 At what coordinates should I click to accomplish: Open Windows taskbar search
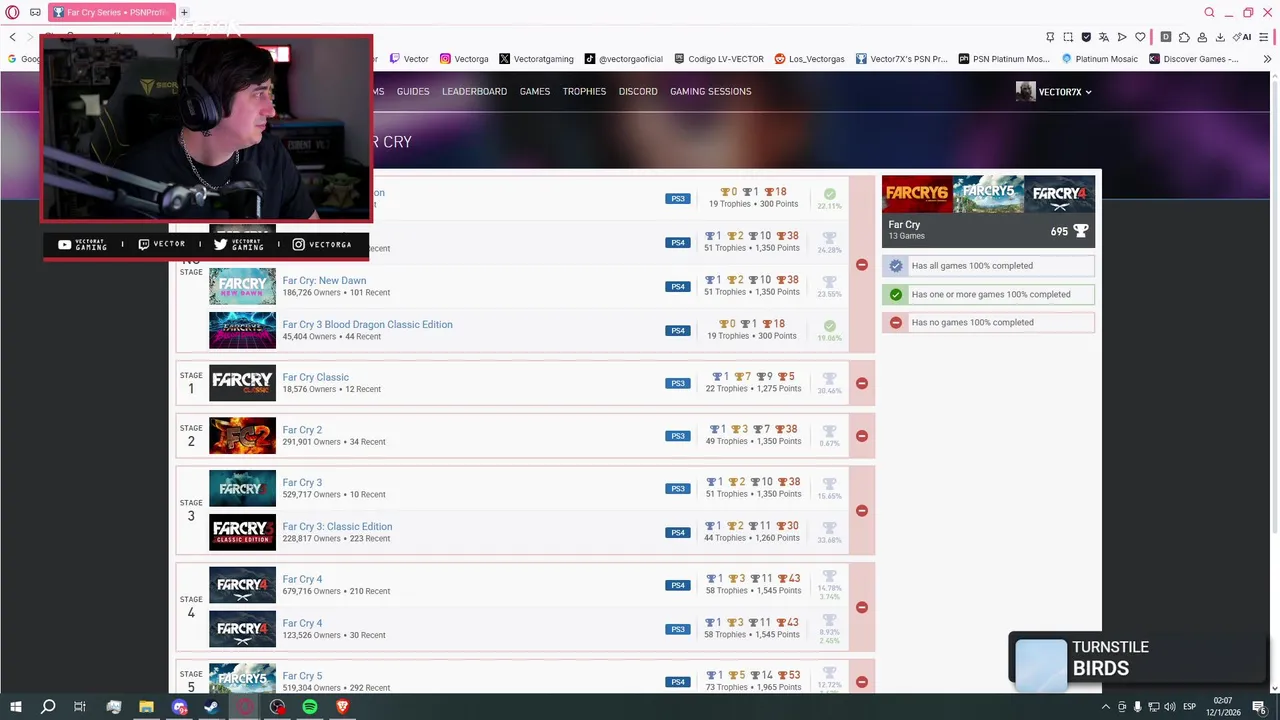[48, 707]
